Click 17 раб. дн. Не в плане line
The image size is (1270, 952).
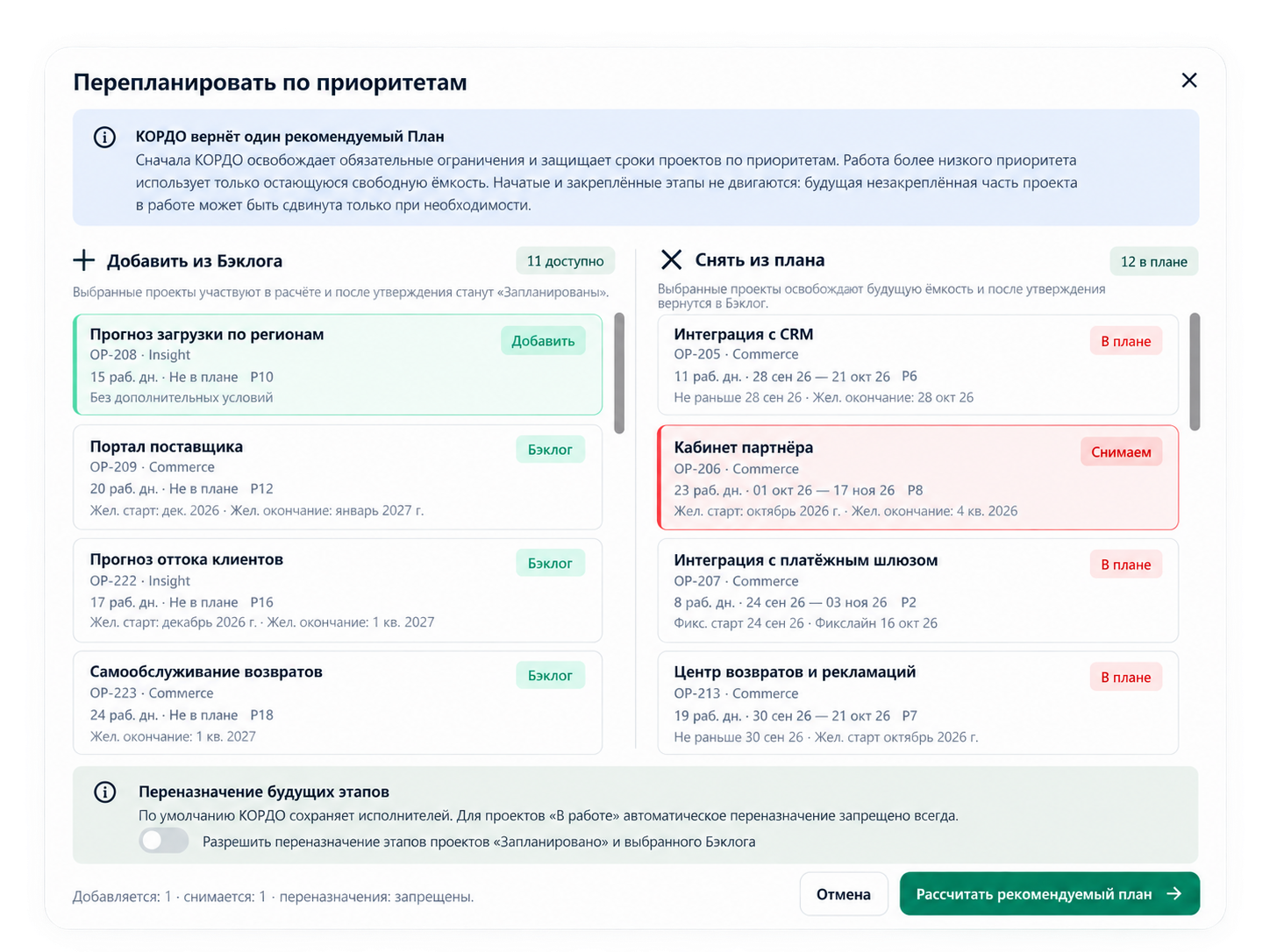[182, 602]
